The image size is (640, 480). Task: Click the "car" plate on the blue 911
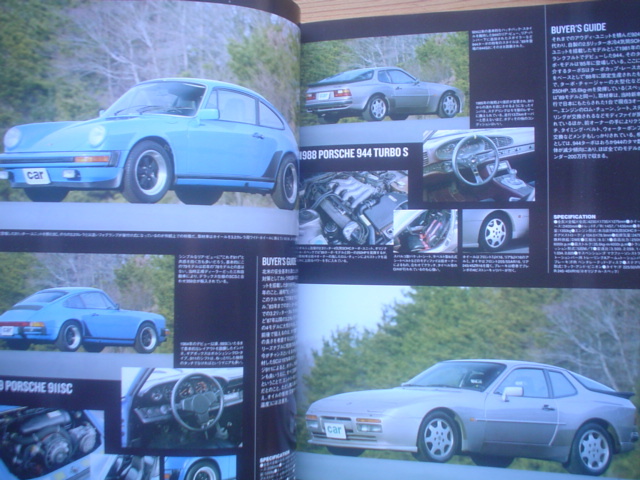36,176
